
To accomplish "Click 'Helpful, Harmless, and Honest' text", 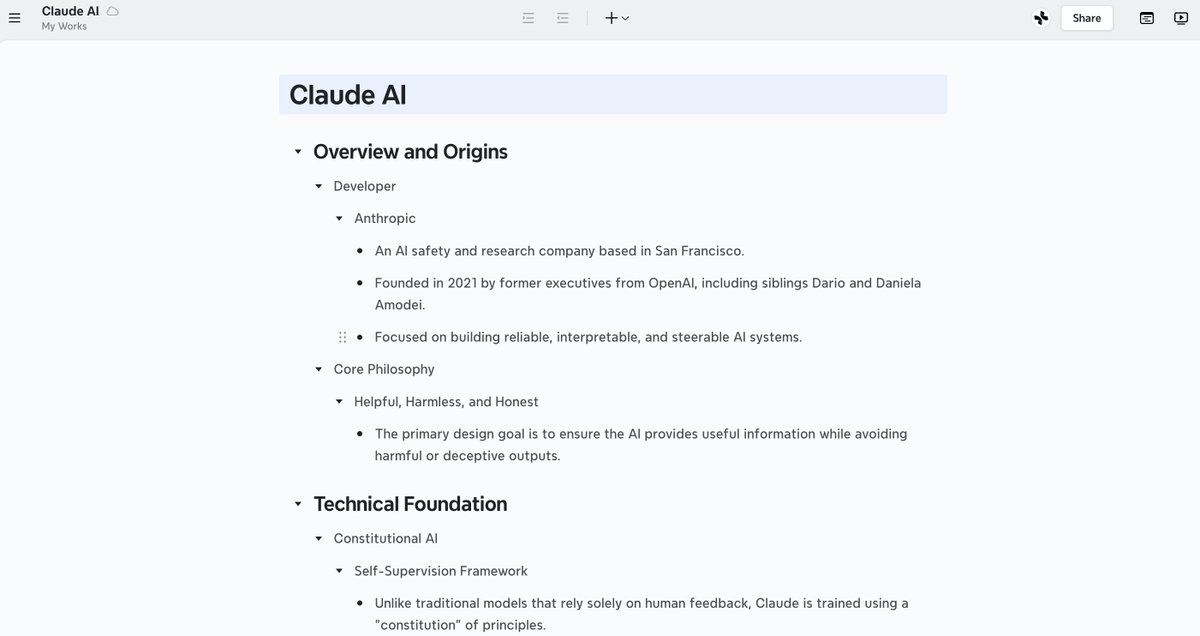I will [446, 402].
